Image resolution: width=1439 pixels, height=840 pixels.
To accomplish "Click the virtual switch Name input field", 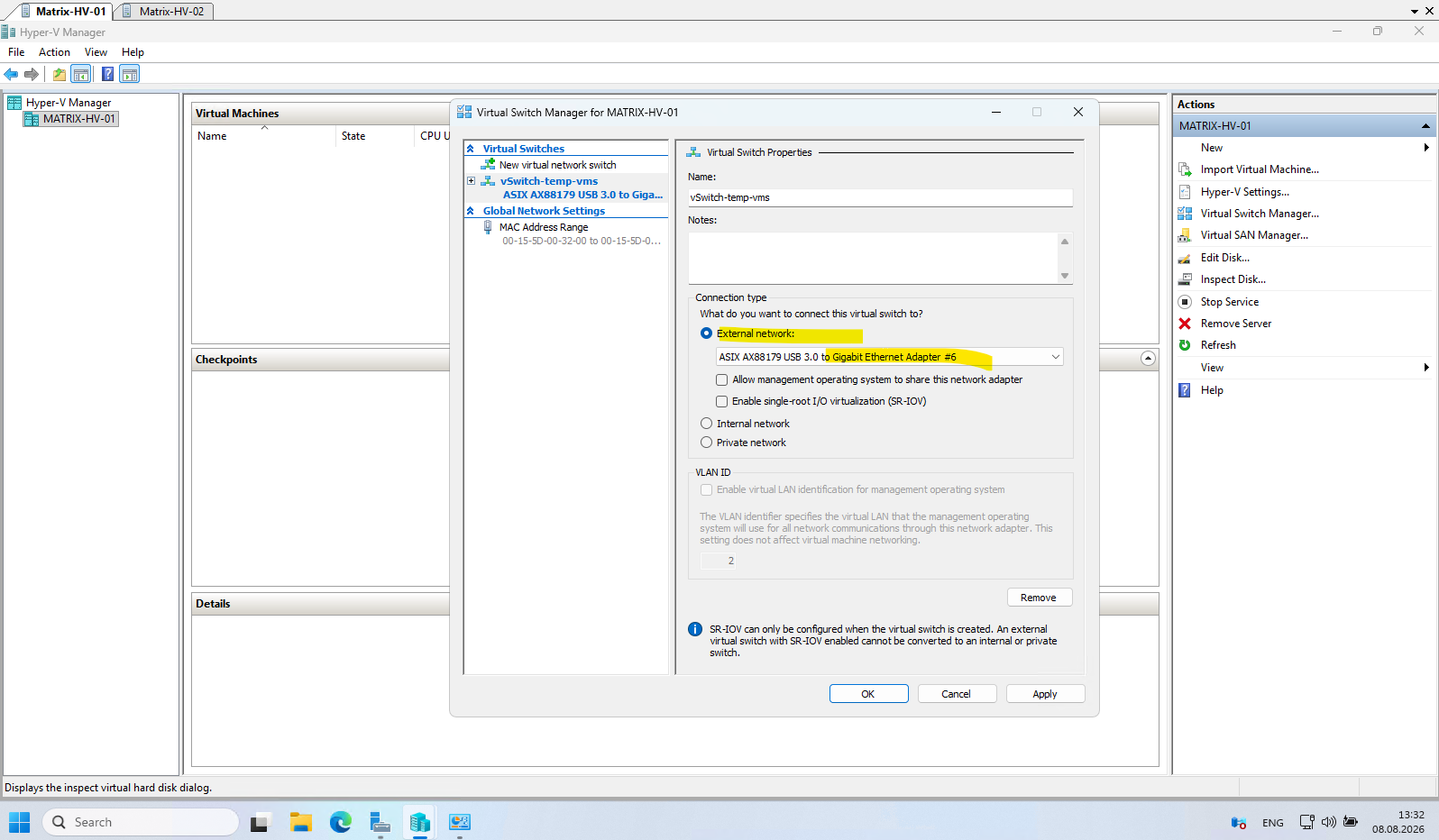I will [880, 197].
